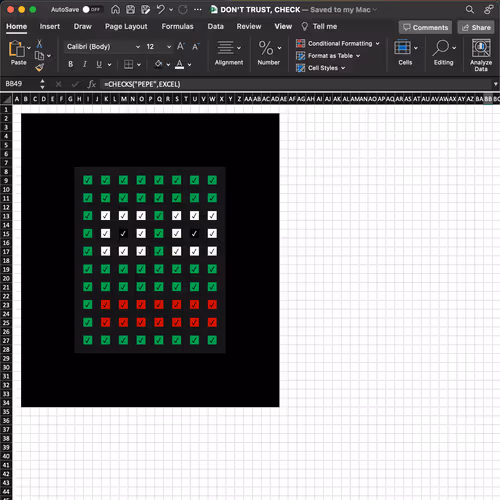Switch to the Formulas tab
The image size is (500, 500).
177,27
